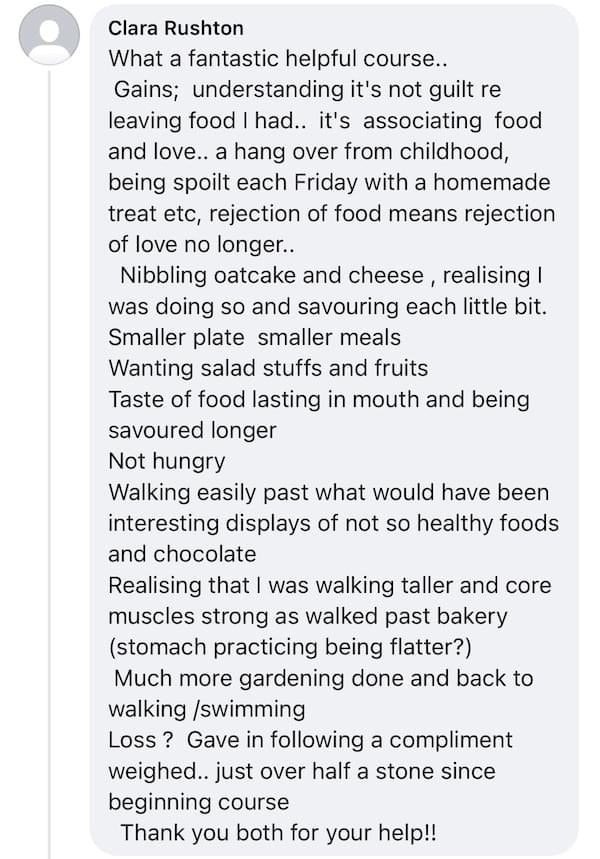
Task: Click 'Wanting salad stuffs and fruits' text
Action: point(268,368)
